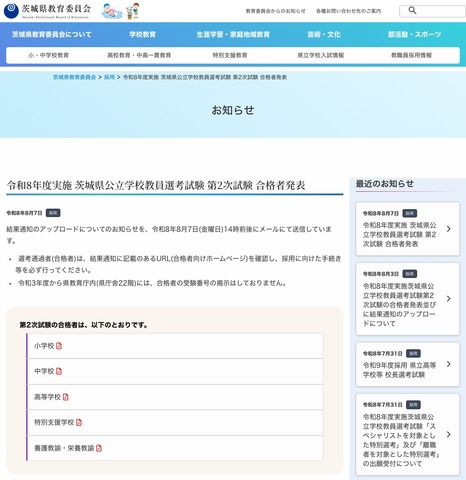Open sidebar スペシャリストを対象とした特別選考 card

point(407,434)
